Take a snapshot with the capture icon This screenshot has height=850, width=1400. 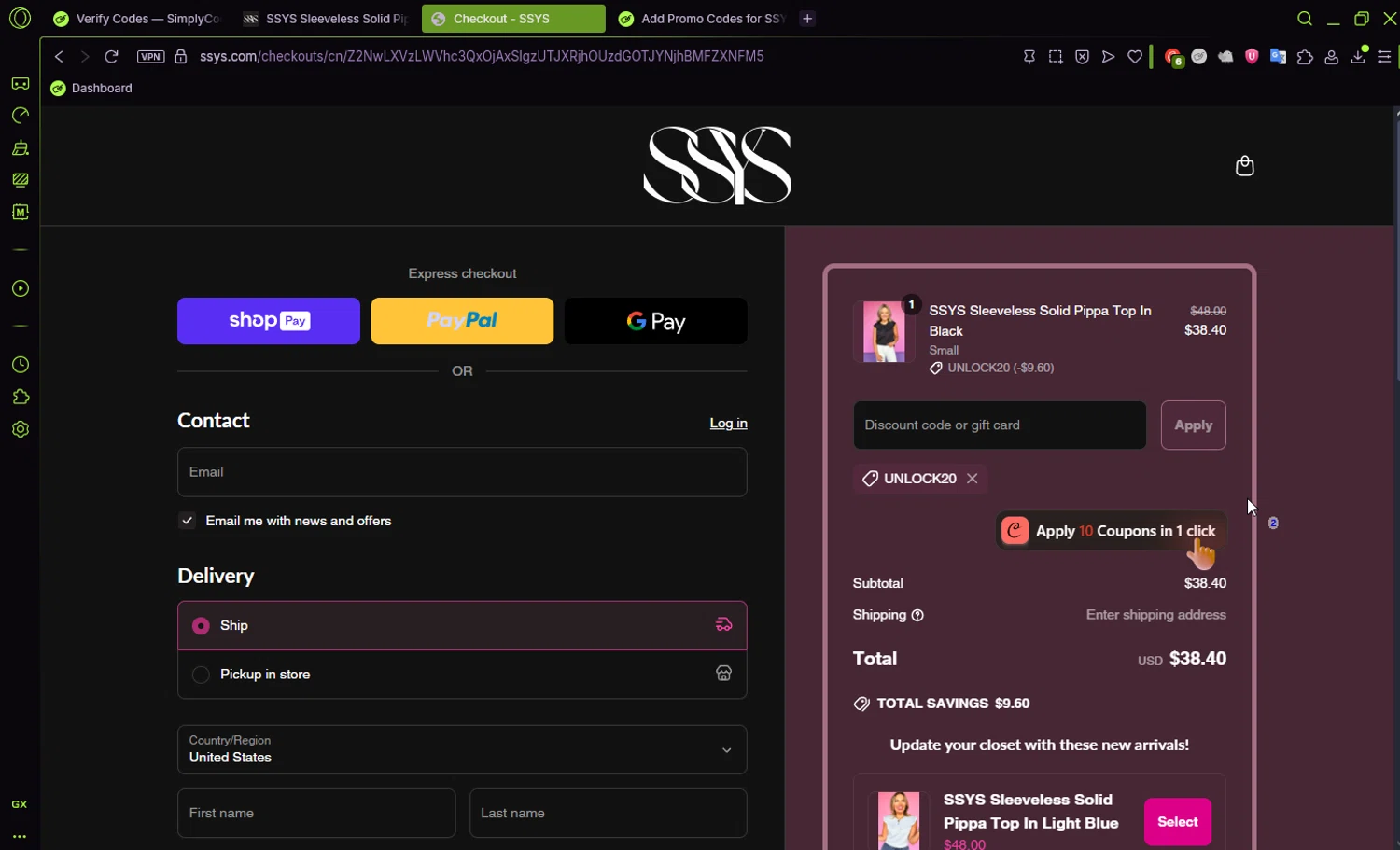pyautogui.click(x=1056, y=57)
